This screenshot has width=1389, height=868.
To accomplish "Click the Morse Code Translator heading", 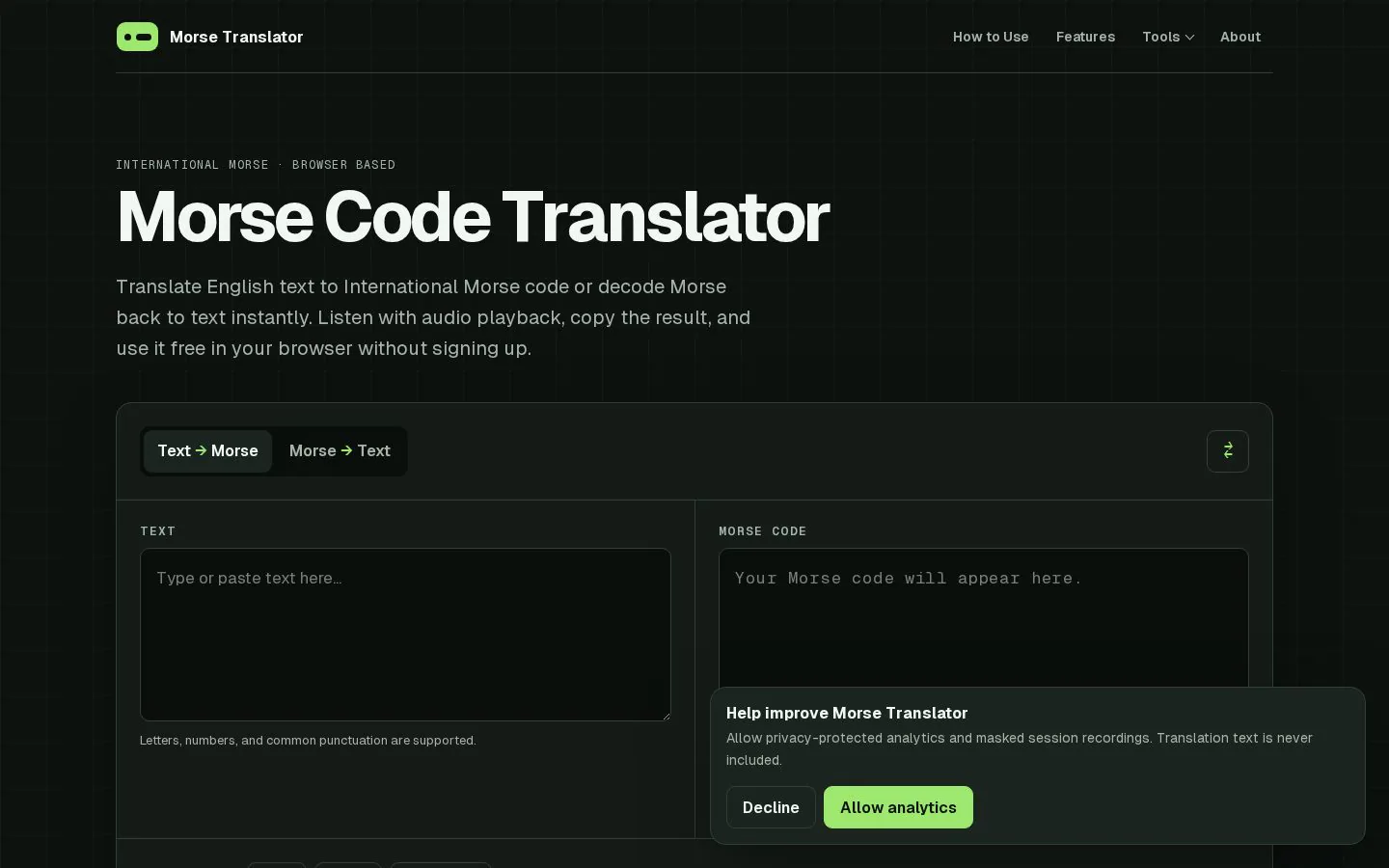I will point(473,217).
